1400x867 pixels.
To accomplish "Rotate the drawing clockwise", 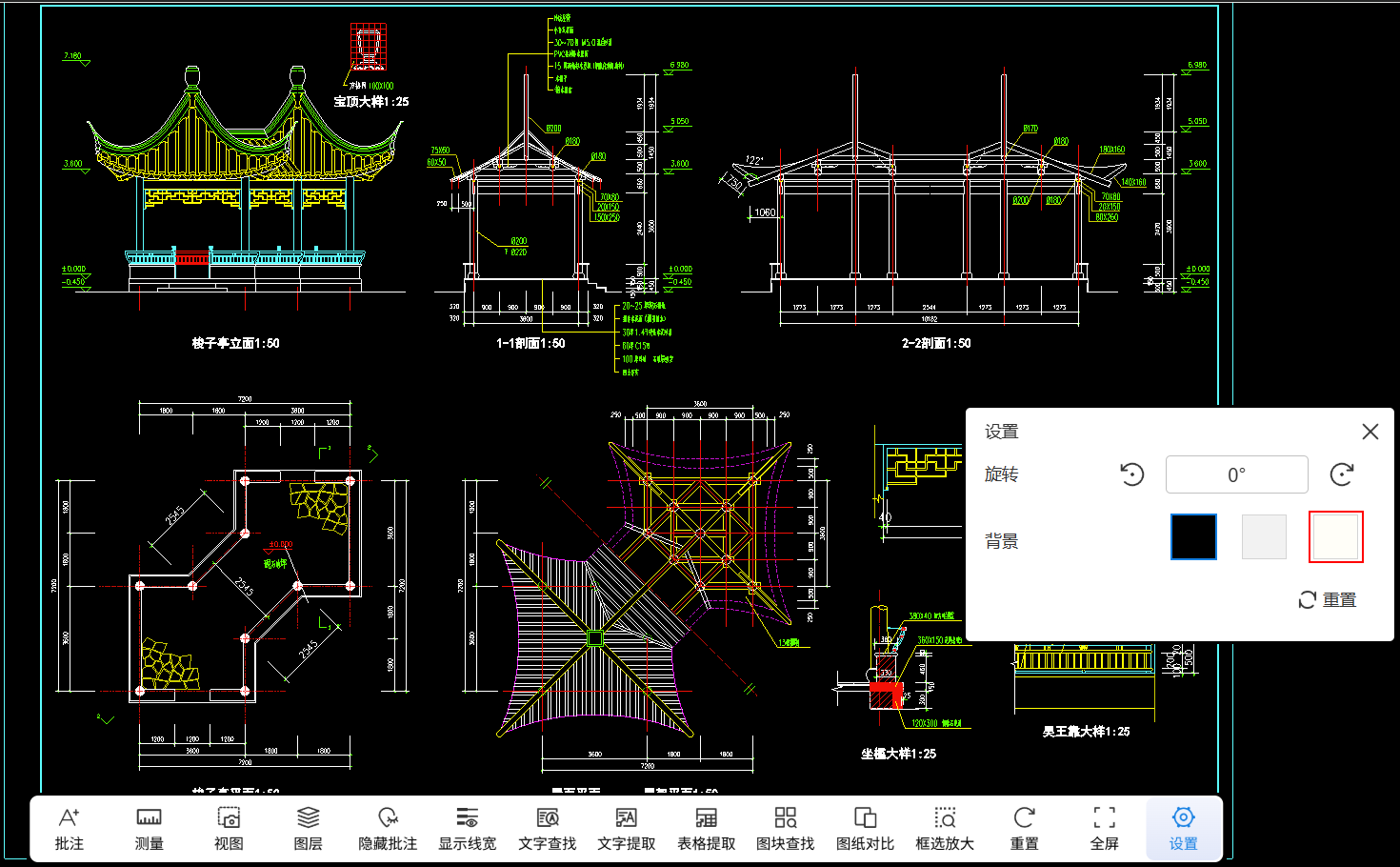I will 1342,474.
